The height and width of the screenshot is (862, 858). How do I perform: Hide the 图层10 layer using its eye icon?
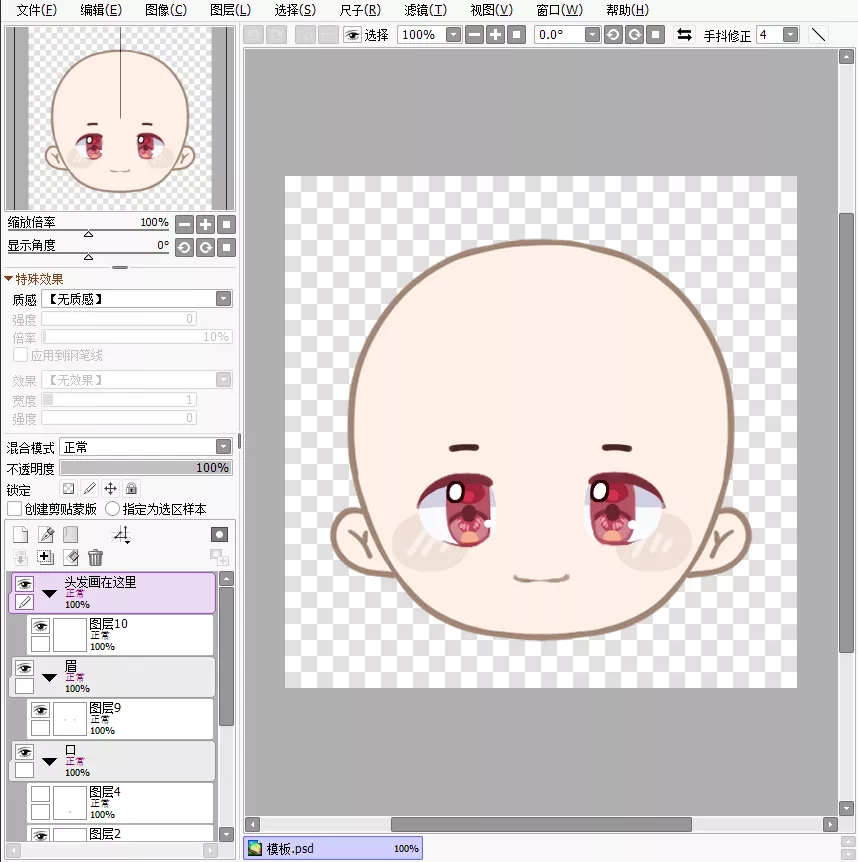click(x=40, y=626)
